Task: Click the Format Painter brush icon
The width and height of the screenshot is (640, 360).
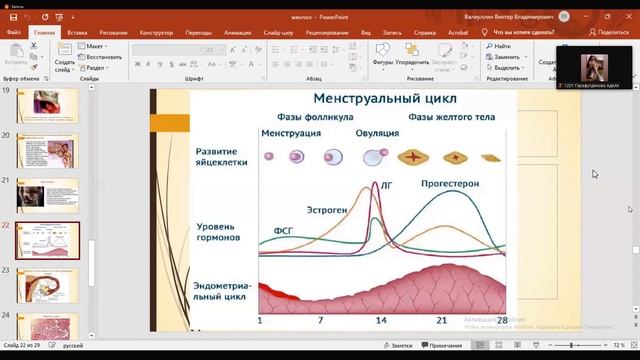Action: 34,67
